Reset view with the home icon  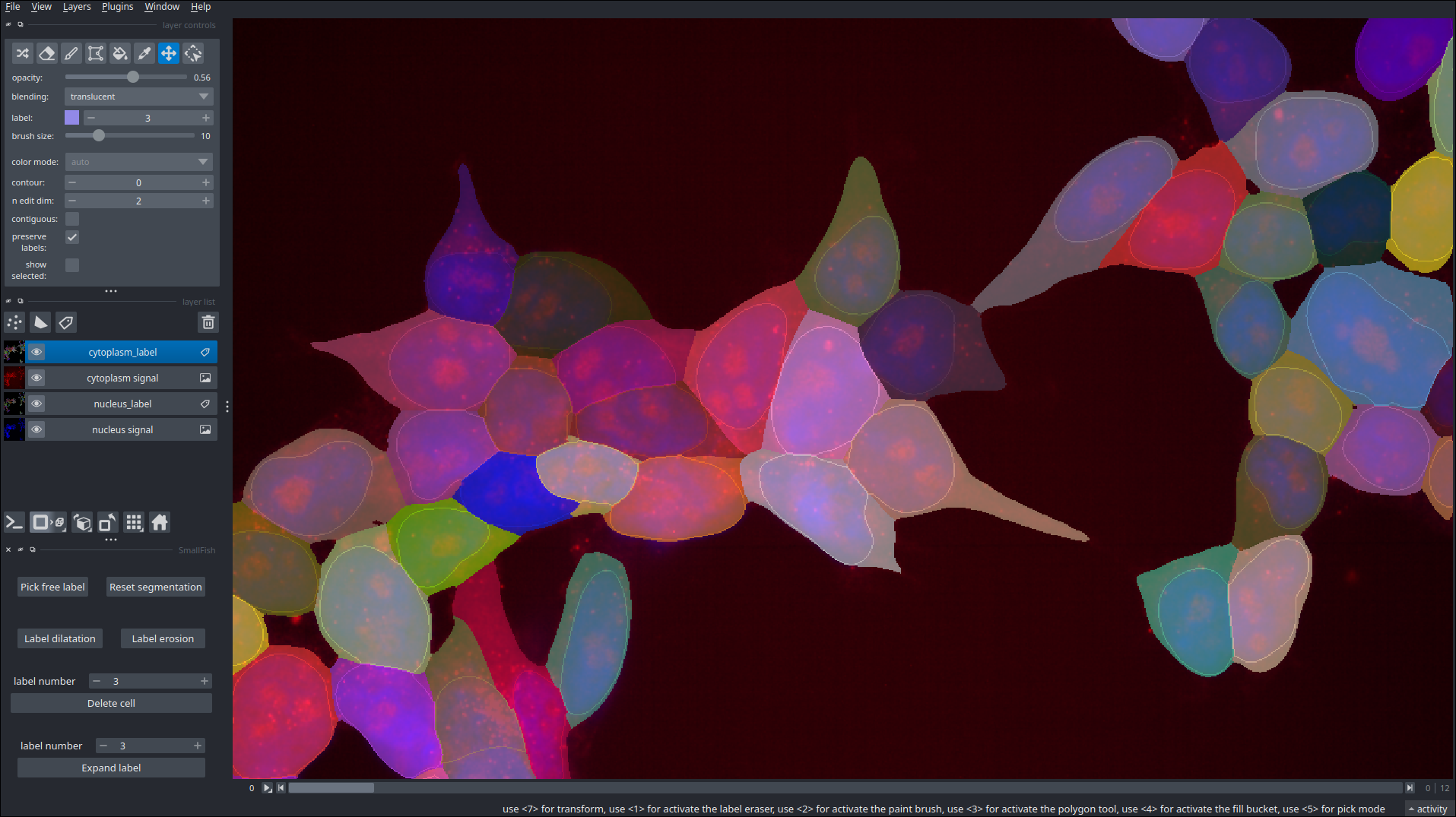[160, 522]
